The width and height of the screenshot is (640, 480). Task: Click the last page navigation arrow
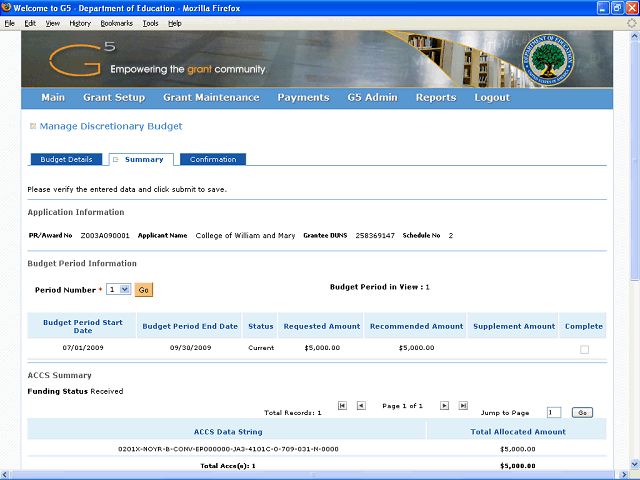click(x=463, y=406)
